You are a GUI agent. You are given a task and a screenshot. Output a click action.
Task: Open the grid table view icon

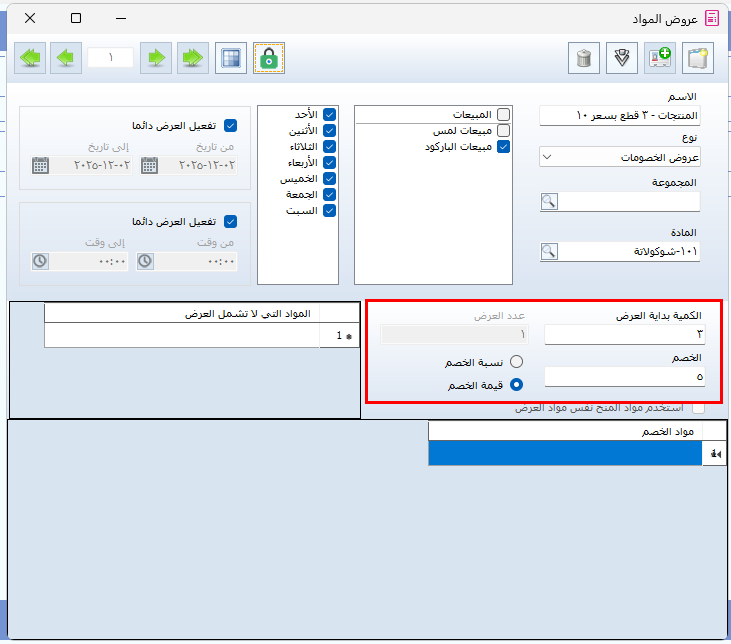[x=232, y=58]
